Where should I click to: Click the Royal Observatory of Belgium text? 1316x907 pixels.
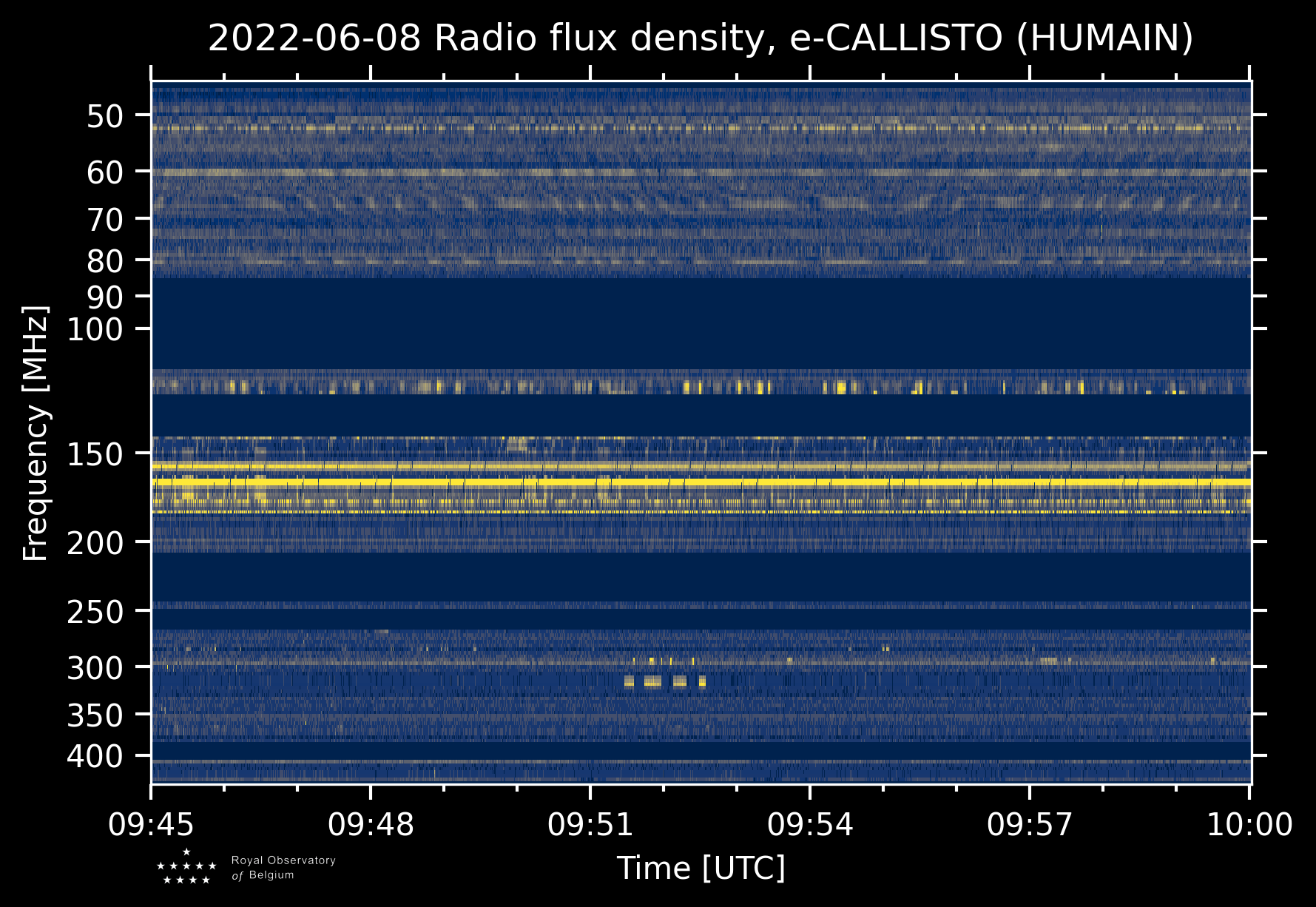click(283, 868)
